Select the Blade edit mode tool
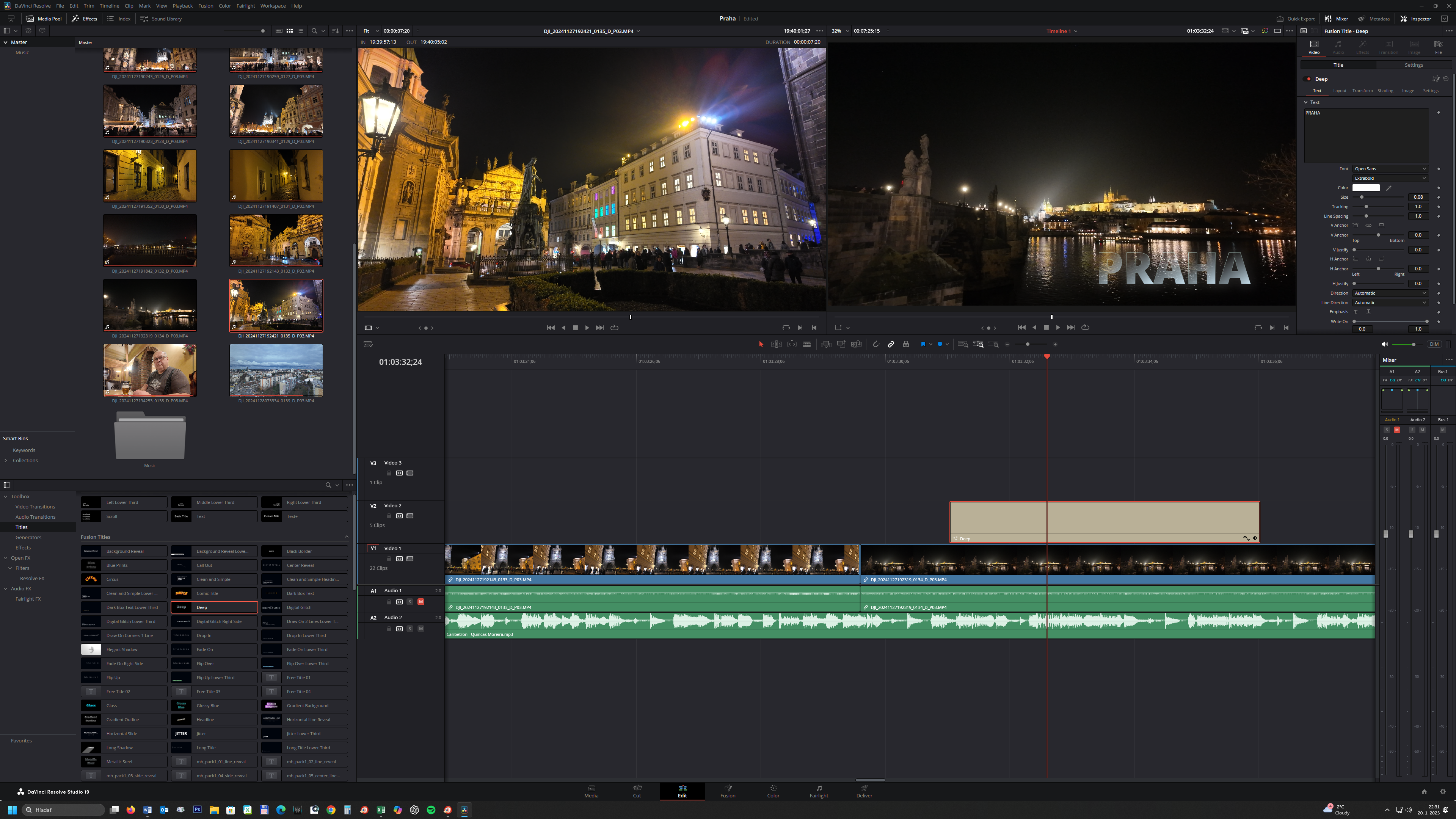1456x819 pixels. (807, 344)
